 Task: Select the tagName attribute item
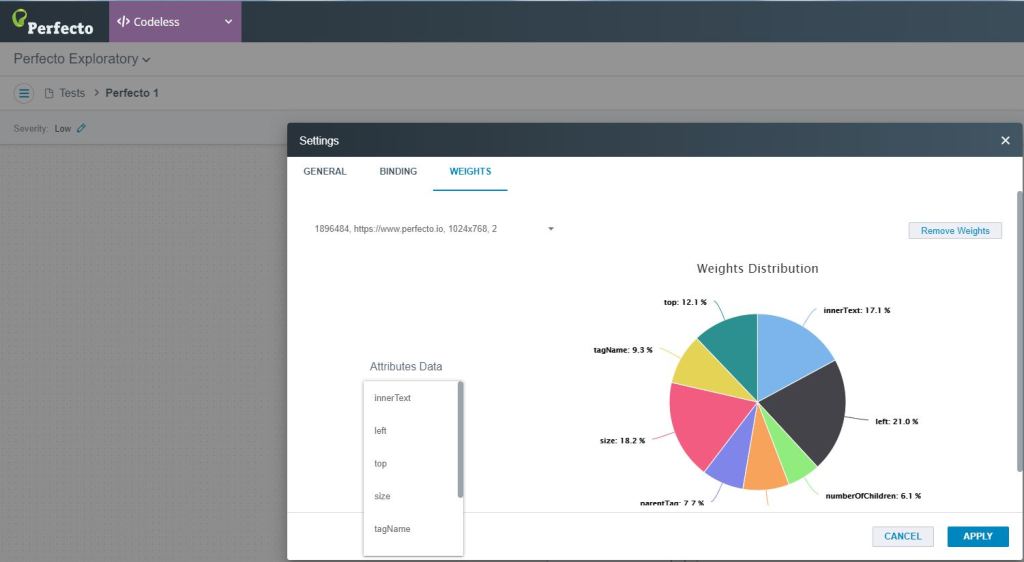click(x=392, y=529)
